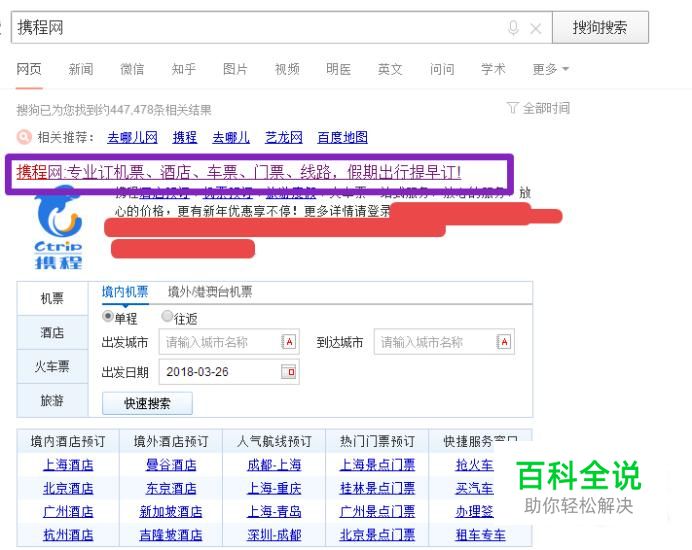Click the 全部时间 filter funnel icon
692x550 pixels.
(x=512, y=107)
